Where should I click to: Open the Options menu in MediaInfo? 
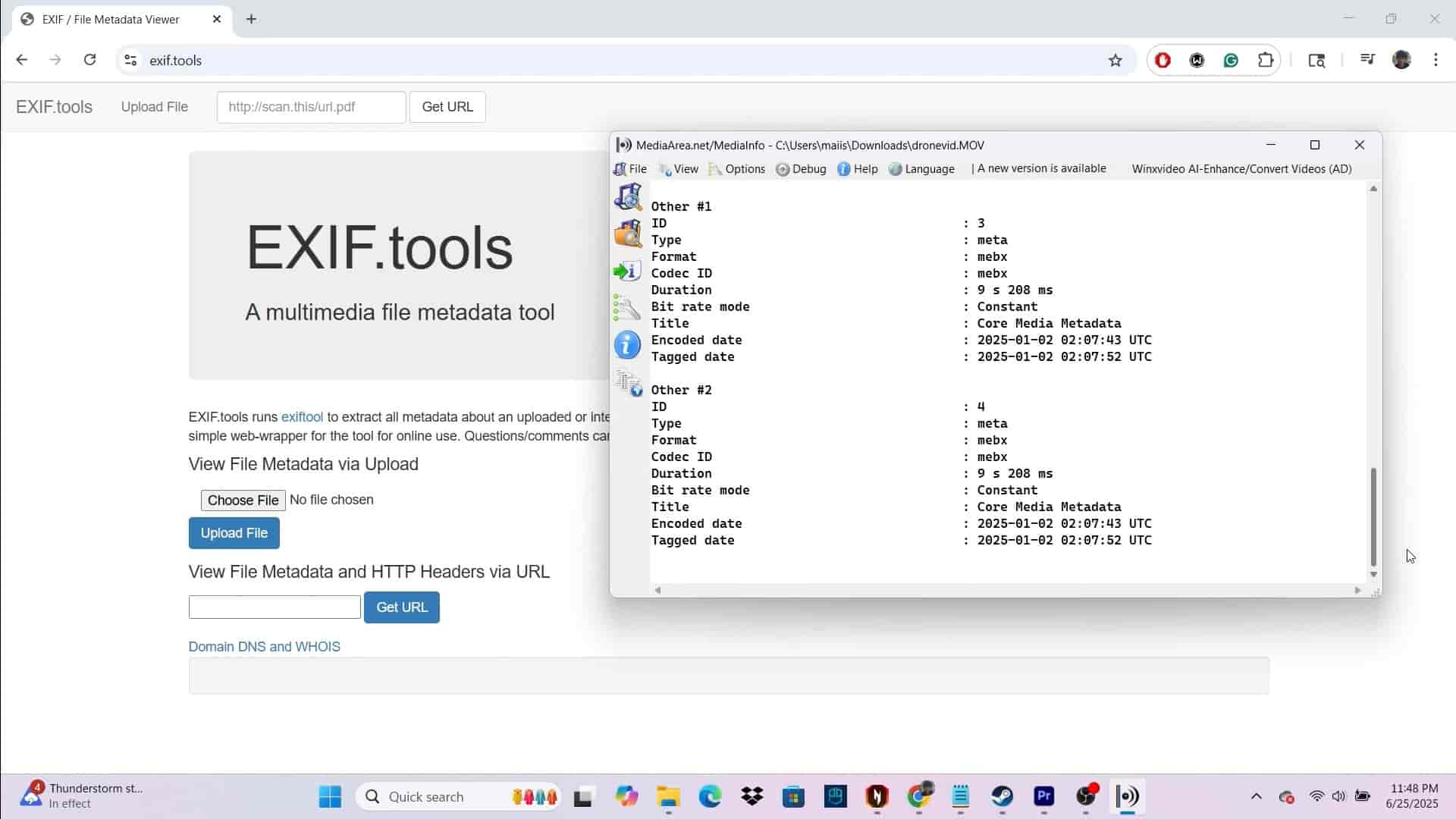pos(737,169)
